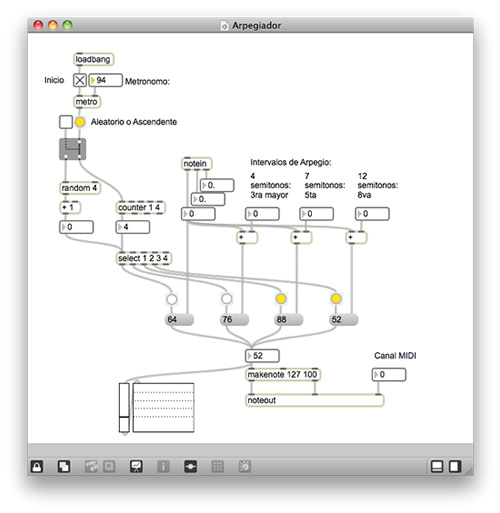This screenshot has width=500, height=513.
Task: Click the message box showing 88
Action: click(x=289, y=319)
